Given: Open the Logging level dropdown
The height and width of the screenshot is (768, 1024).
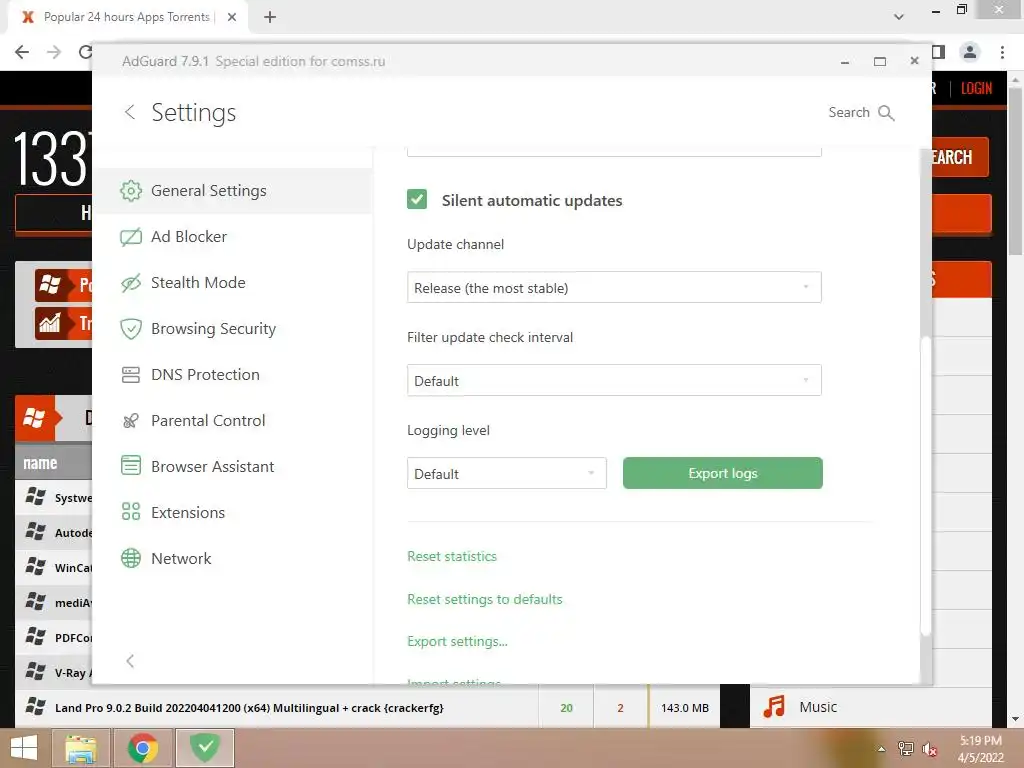Looking at the screenshot, I should coord(507,473).
